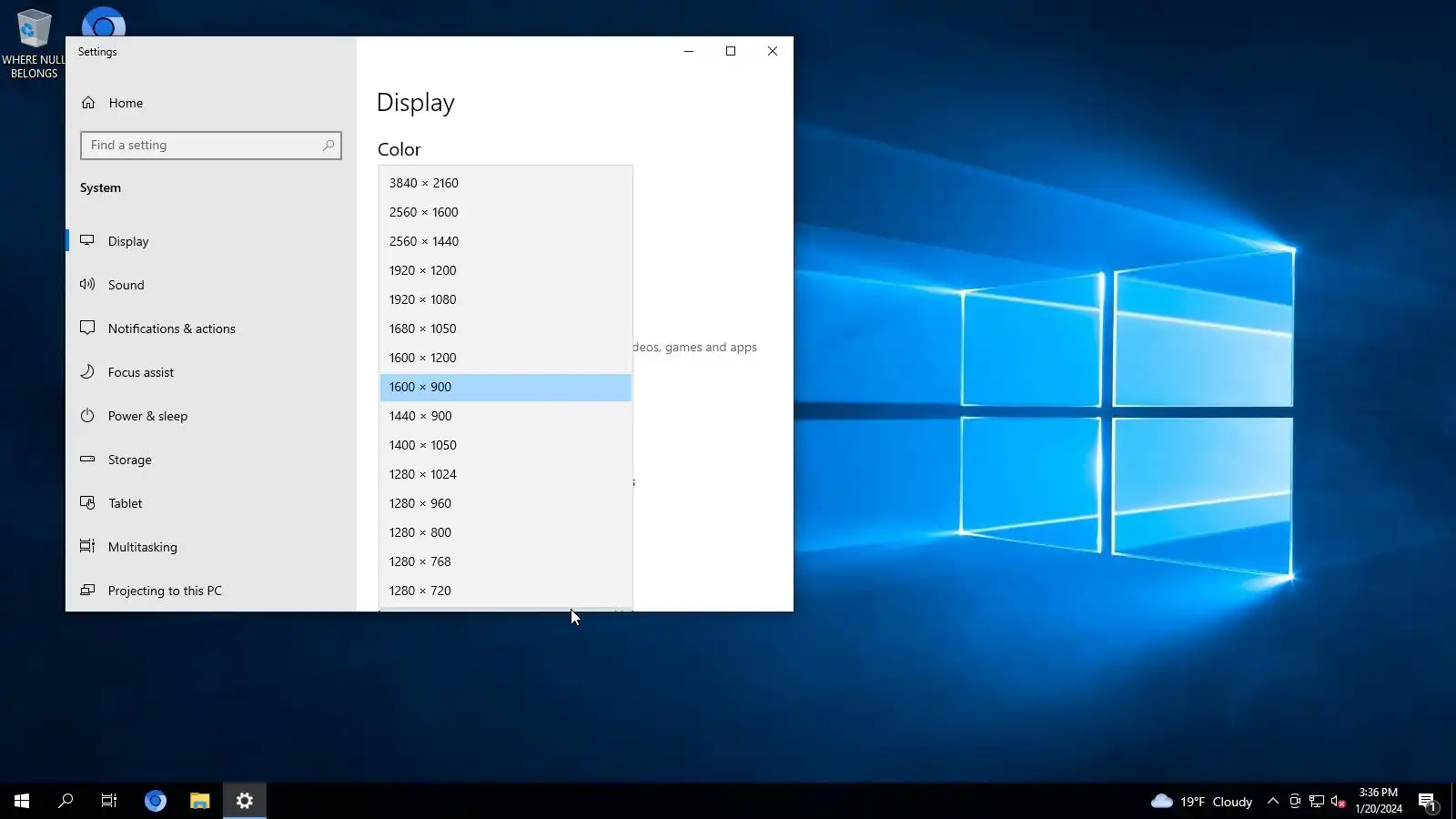Launch the Chromium browser from the taskbar
Viewport: 1456px width, 819px height.
(x=156, y=801)
